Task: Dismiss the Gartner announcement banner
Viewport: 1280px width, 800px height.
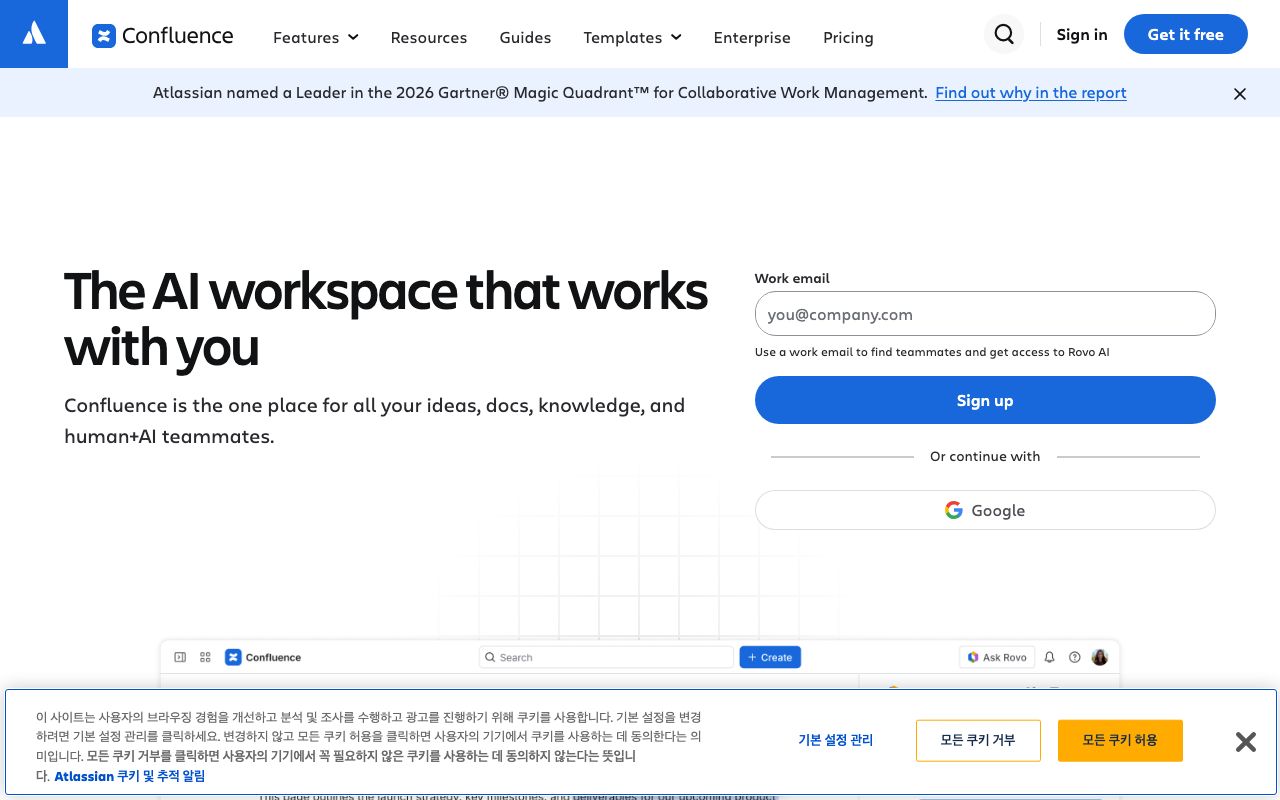Action: click(1240, 93)
